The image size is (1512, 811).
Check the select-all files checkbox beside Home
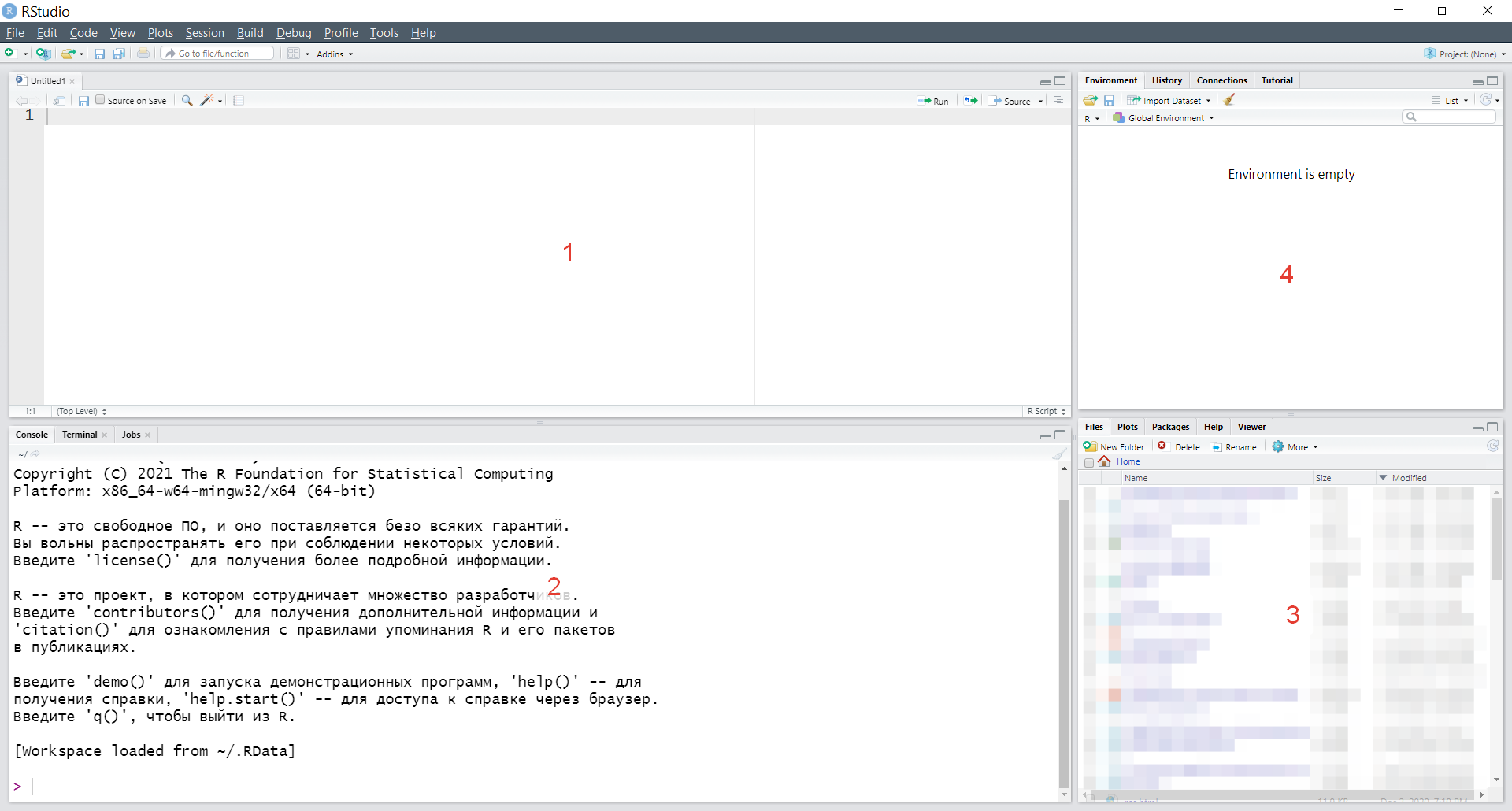coord(1089,462)
